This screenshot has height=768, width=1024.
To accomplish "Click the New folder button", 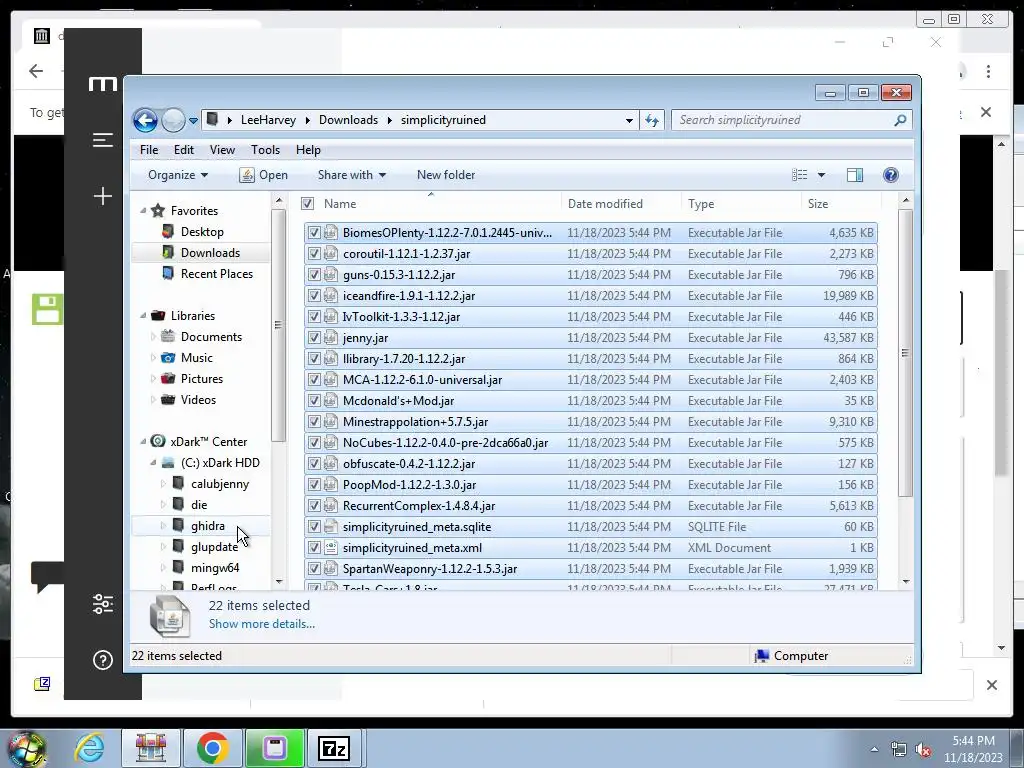I will click(x=446, y=175).
